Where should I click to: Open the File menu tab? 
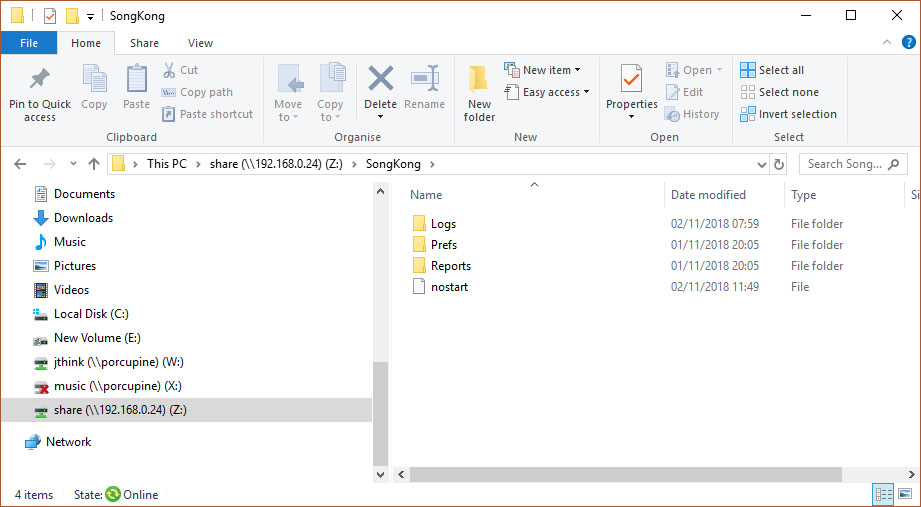29,43
